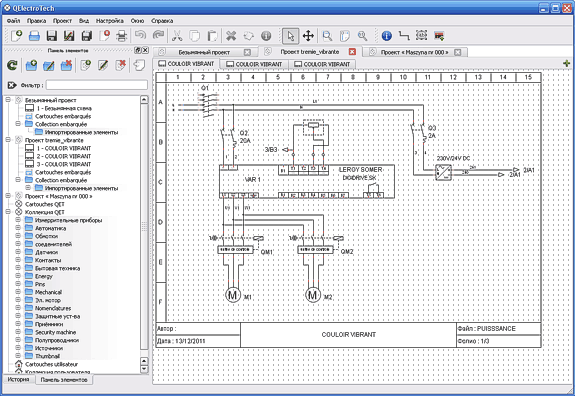575x396 pixels.
Task: Select motor M1 symbol in the diagram
Action: tap(232, 295)
